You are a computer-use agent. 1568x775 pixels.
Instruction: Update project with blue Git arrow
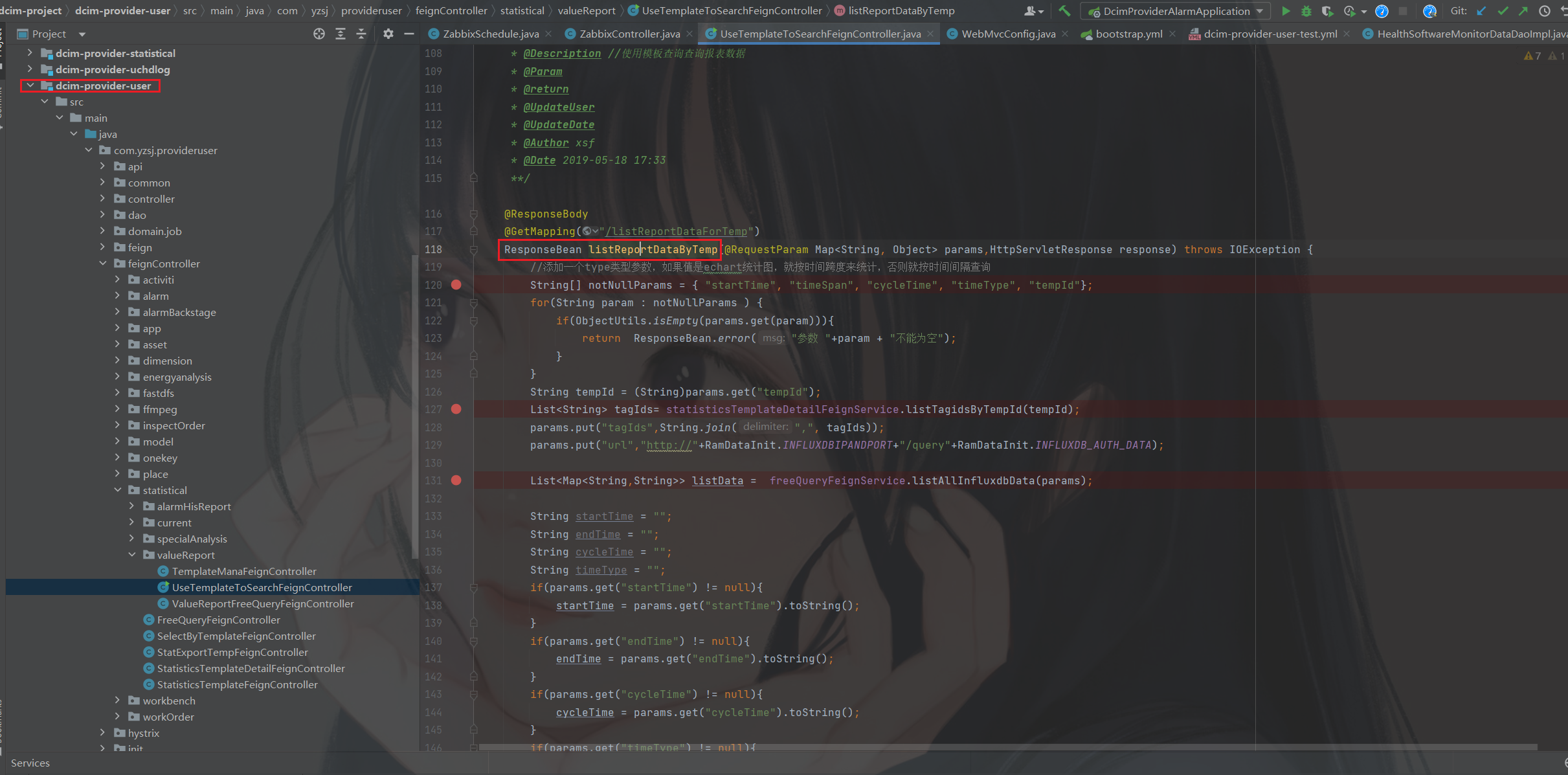1481,11
